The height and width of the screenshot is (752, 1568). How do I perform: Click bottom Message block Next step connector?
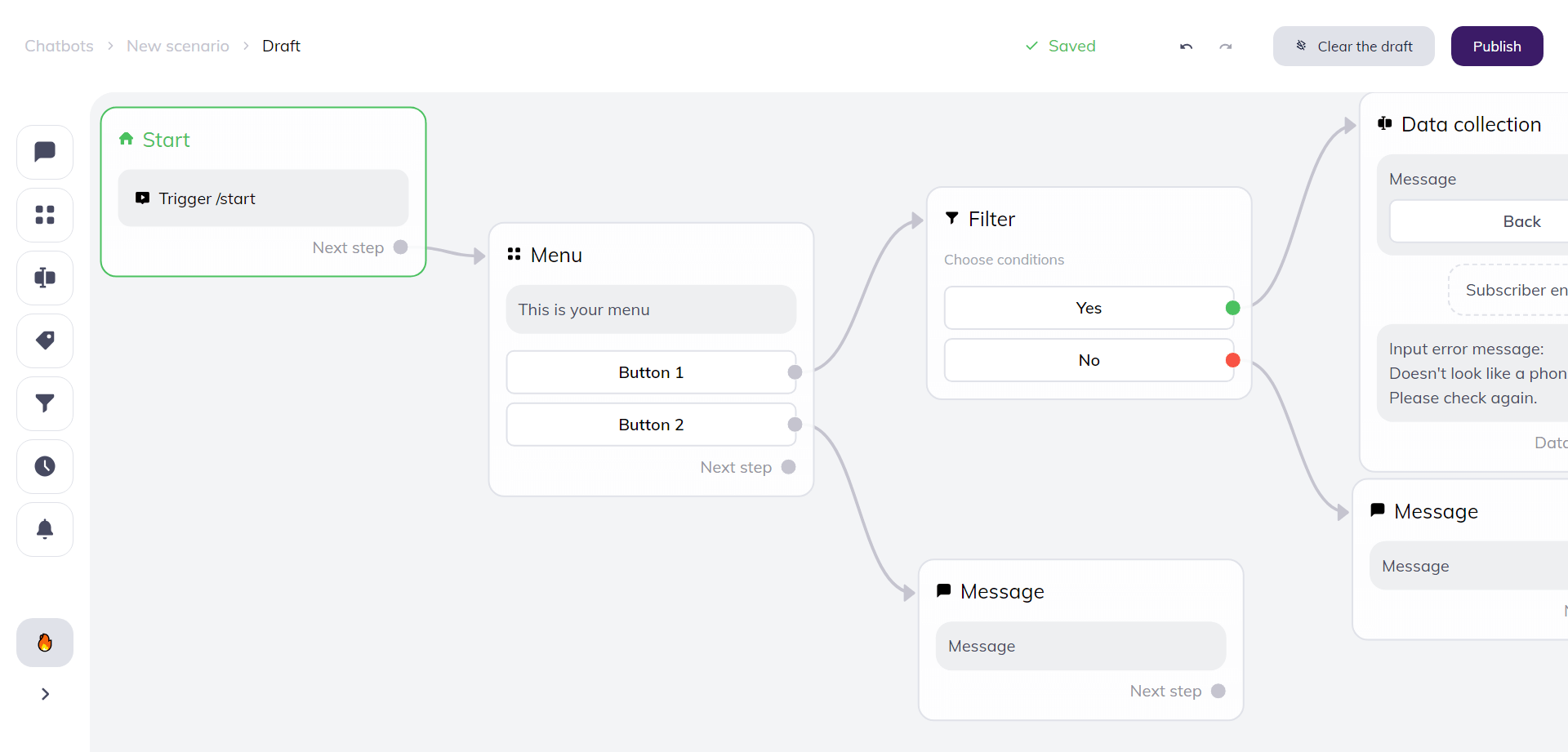click(1218, 691)
